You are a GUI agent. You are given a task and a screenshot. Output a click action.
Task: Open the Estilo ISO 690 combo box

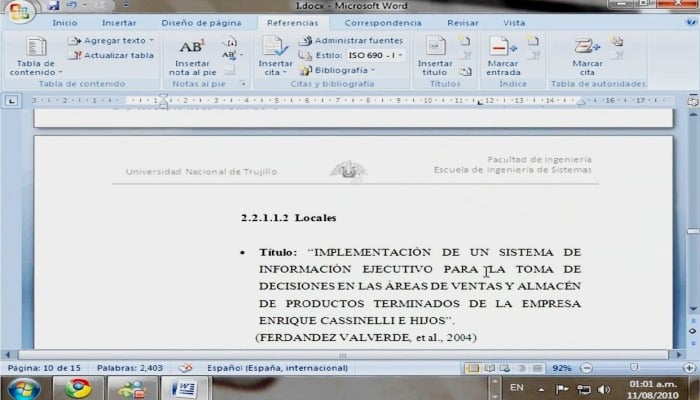pyautogui.click(x=376, y=55)
